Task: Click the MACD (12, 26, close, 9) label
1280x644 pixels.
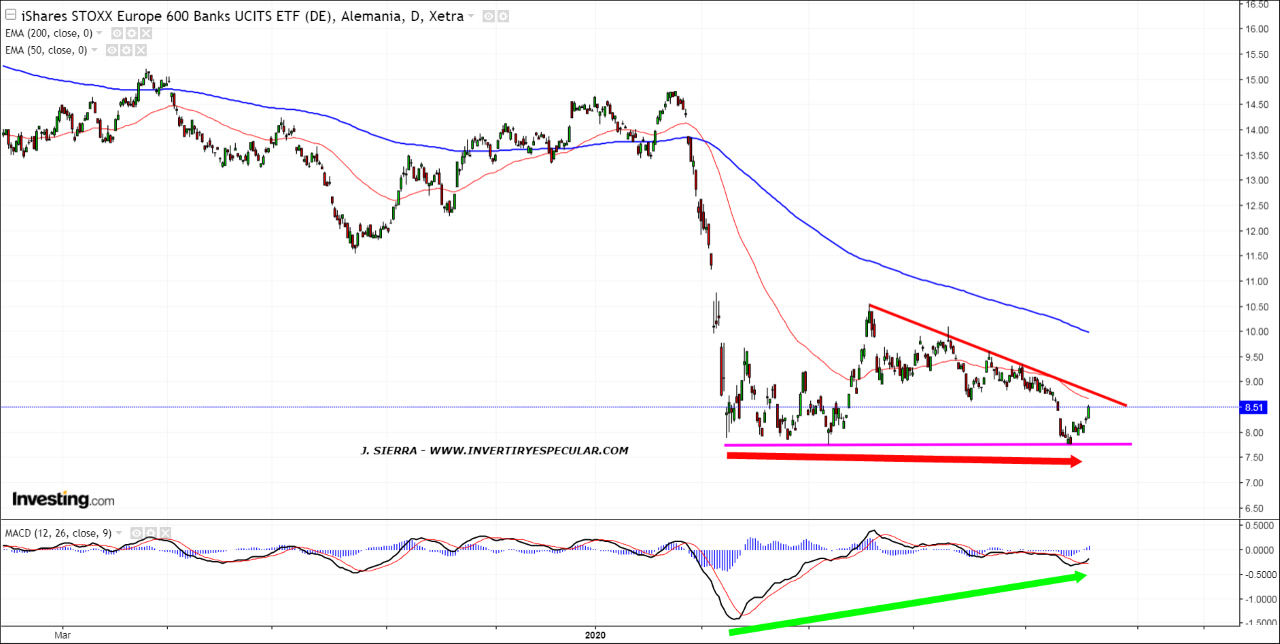Action: pos(56,533)
